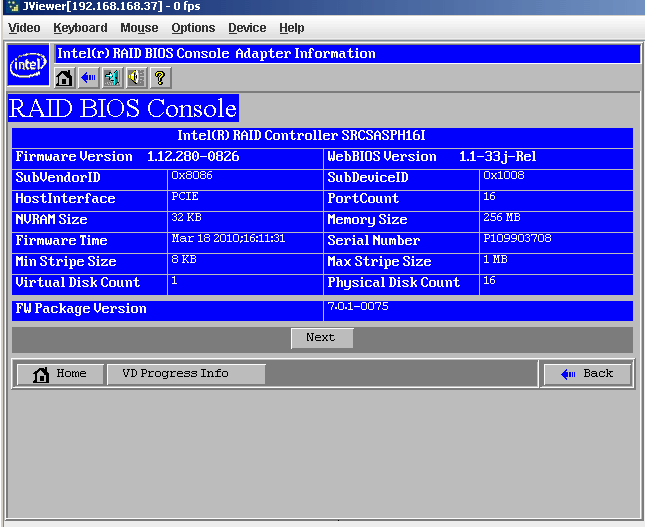Screen dimensions: 645x527
Task: Open the Video menu
Action: point(24,28)
